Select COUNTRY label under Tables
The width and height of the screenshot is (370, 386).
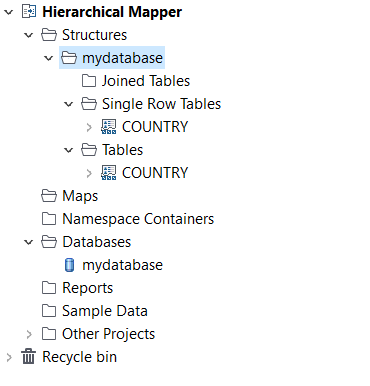155,173
